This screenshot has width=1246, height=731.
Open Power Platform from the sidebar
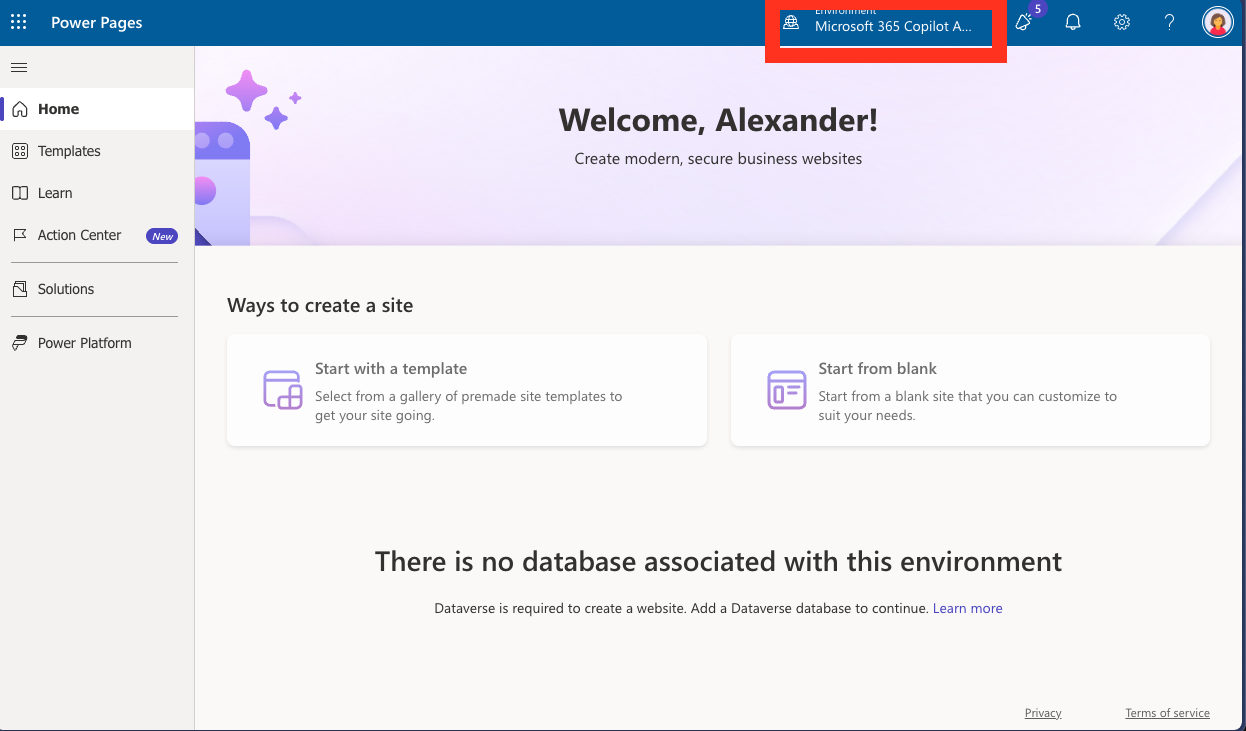pyautogui.click(x=84, y=343)
